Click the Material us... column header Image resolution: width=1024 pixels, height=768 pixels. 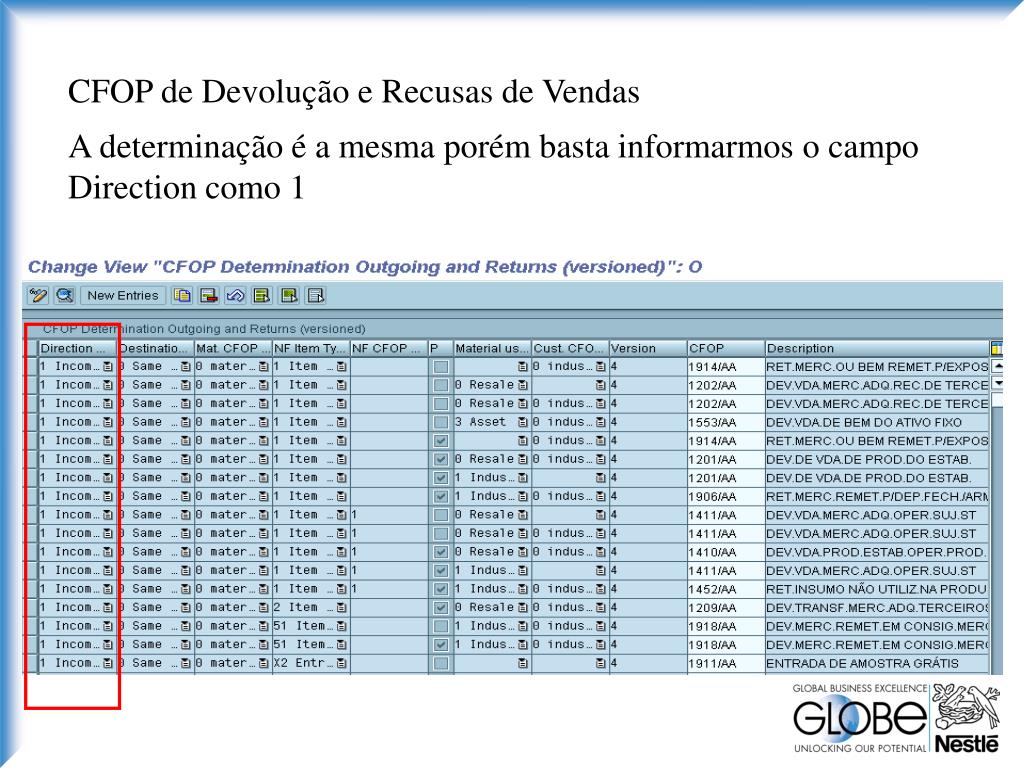tap(492, 348)
